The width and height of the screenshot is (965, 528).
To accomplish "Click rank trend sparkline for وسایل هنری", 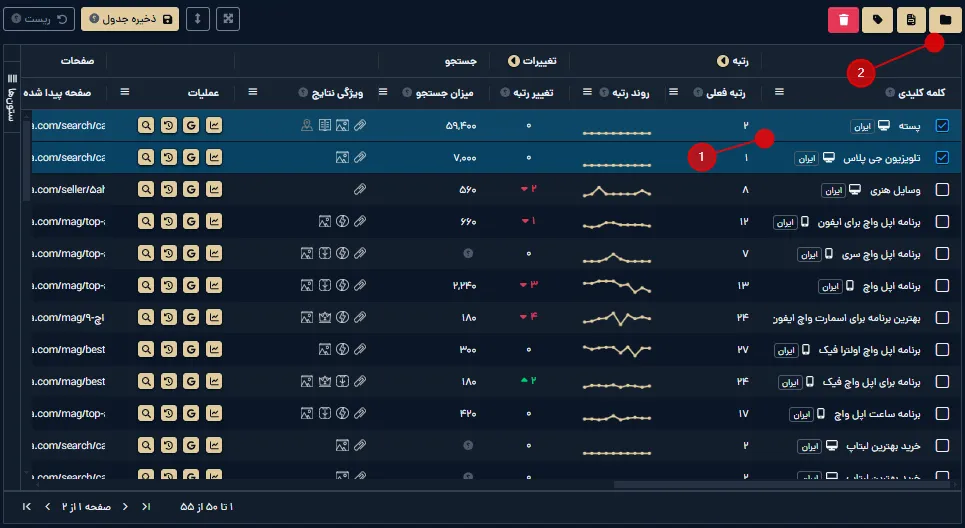I will [617, 191].
